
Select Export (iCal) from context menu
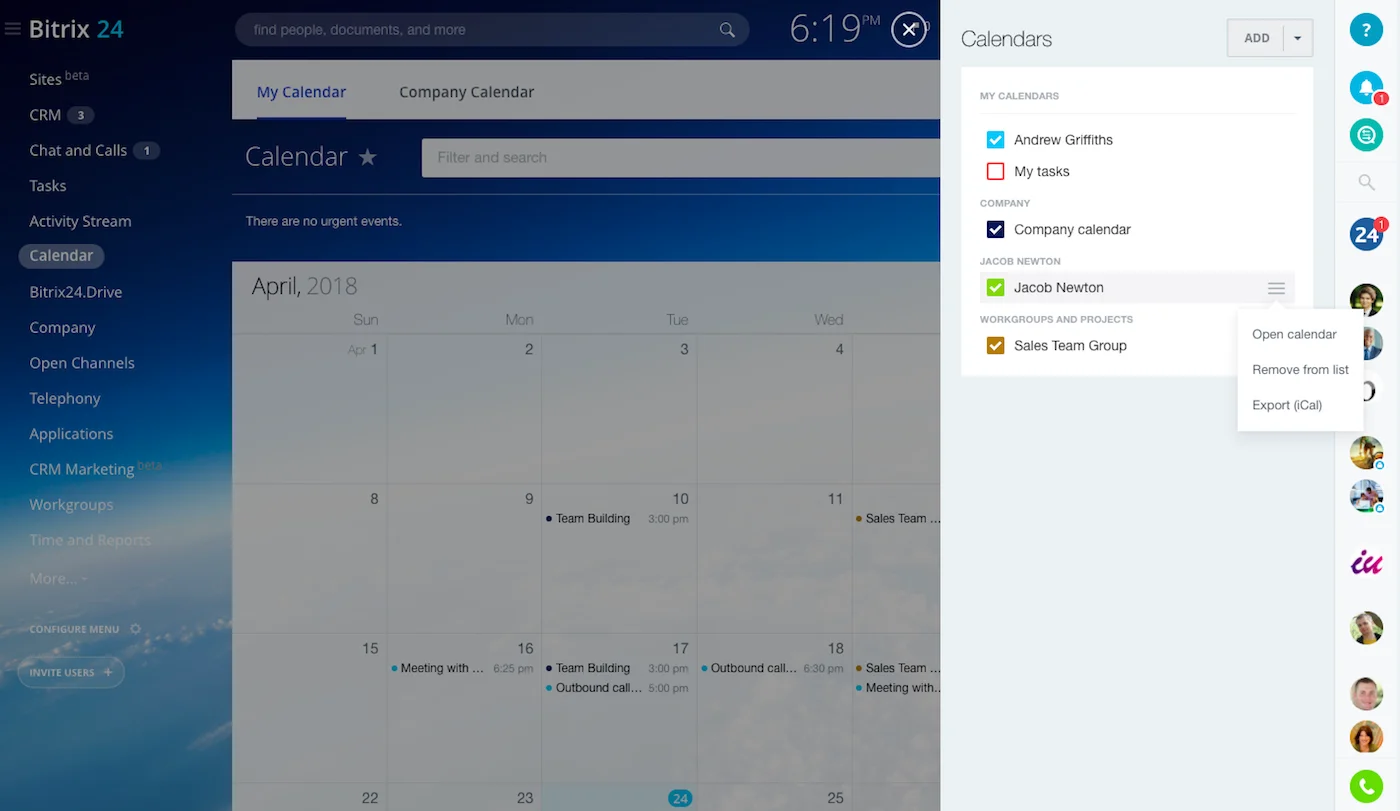[x=1287, y=405]
